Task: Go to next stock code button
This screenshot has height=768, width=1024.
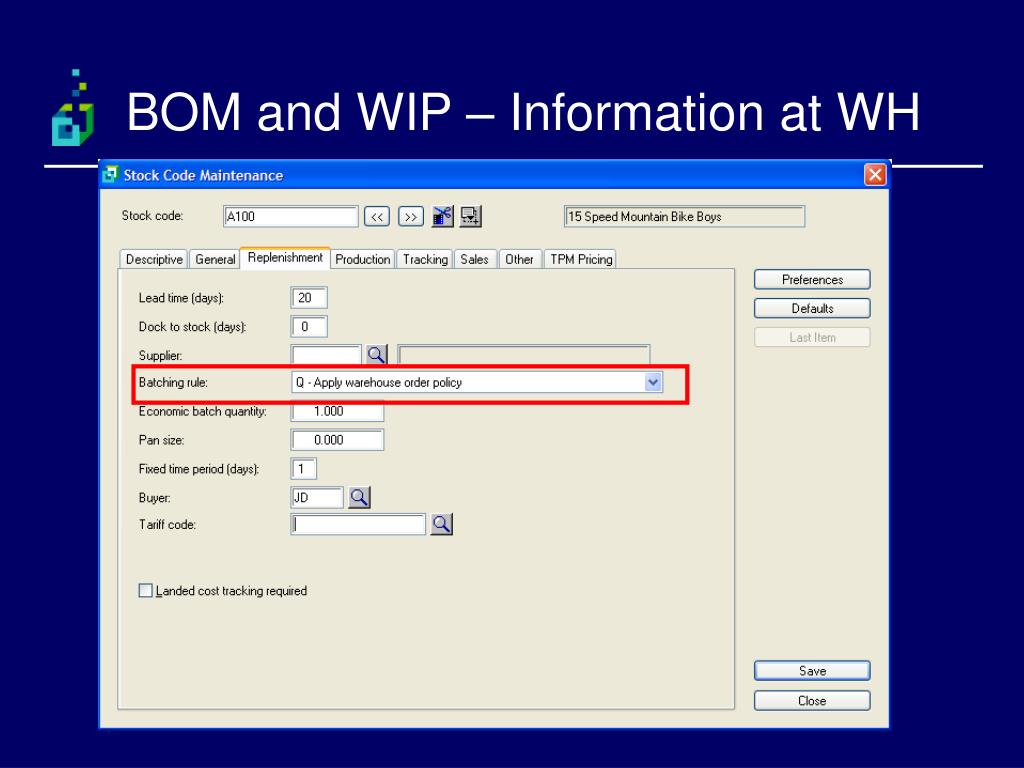Action: (x=411, y=217)
